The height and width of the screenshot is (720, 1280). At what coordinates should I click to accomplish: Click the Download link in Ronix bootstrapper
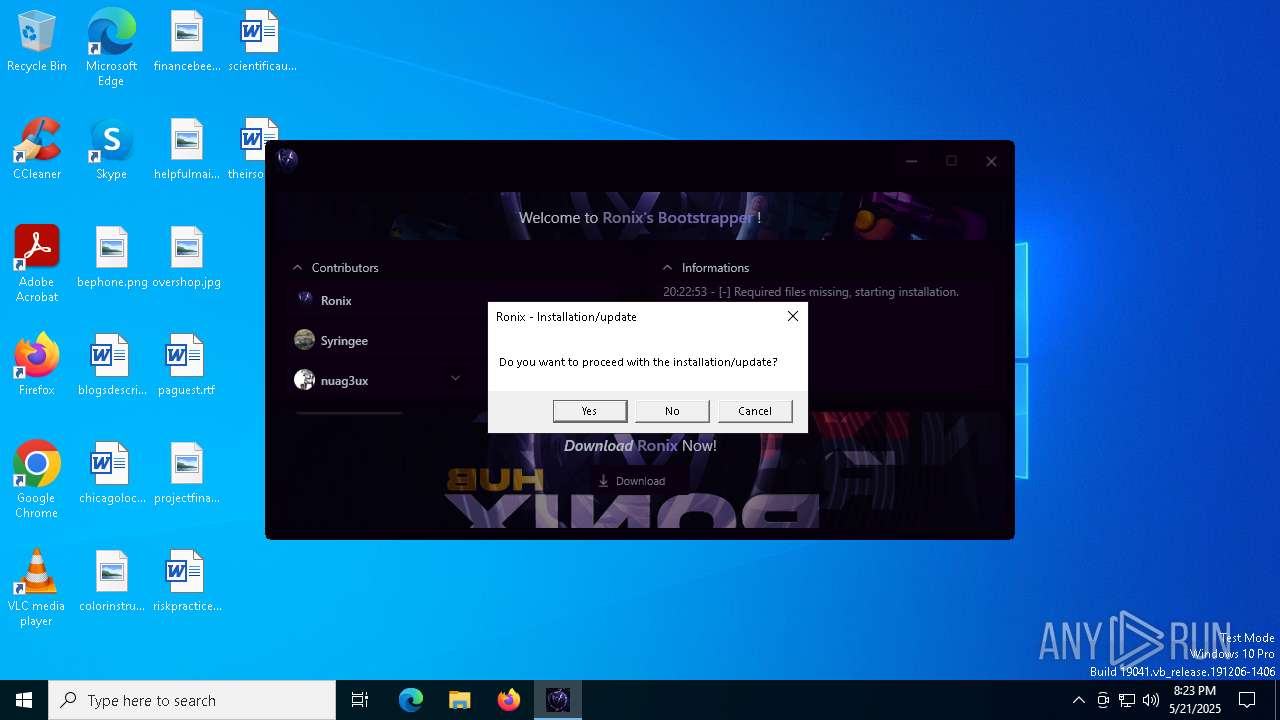[x=631, y=481]
